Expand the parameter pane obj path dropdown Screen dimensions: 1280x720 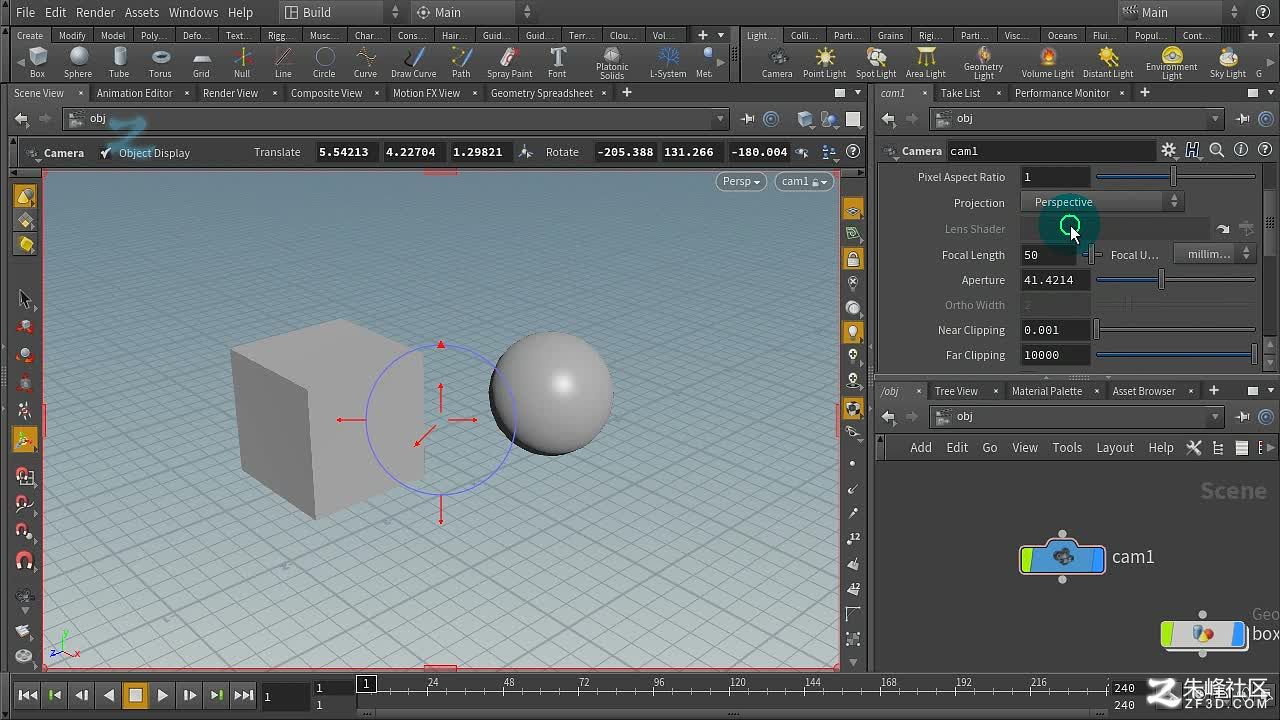[x=1215, y=118]
